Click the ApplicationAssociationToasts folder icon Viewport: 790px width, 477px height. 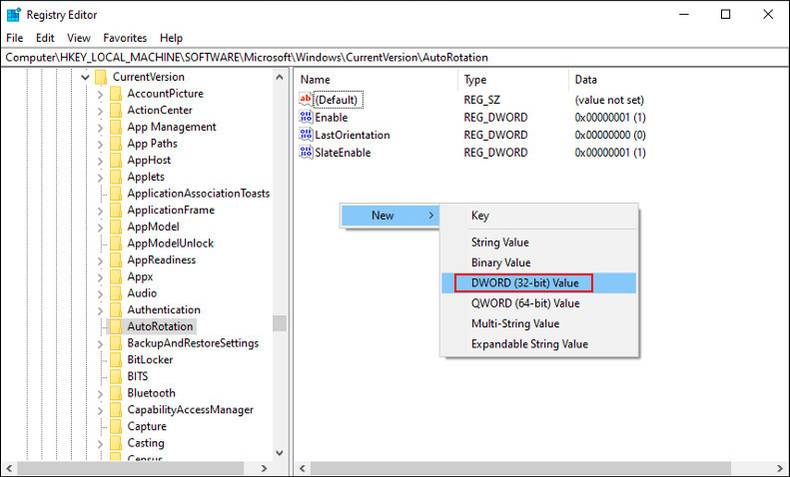click(116, 193)
